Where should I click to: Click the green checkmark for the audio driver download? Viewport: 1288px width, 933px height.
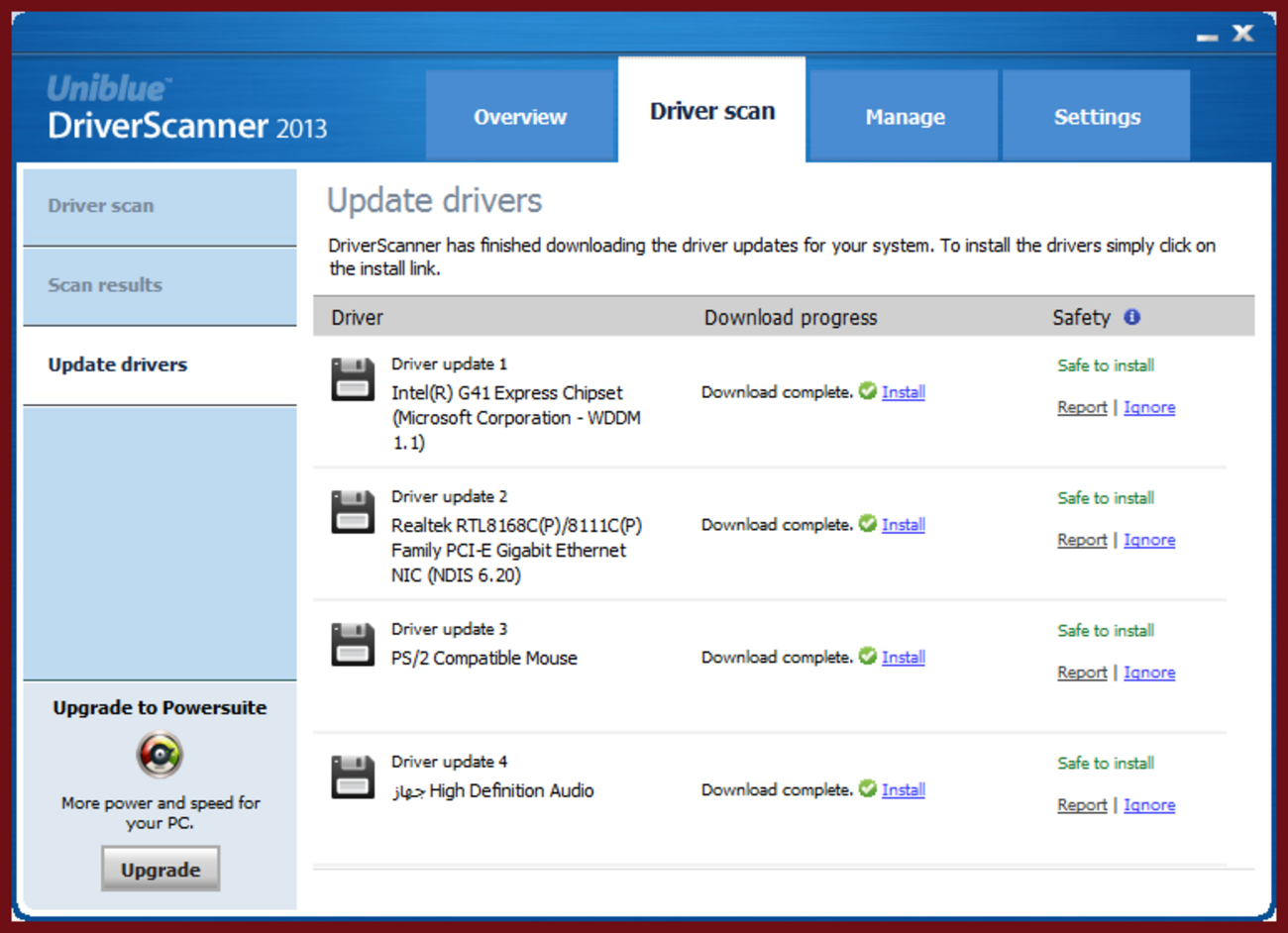pyautogui.click(x=867, y=789)
